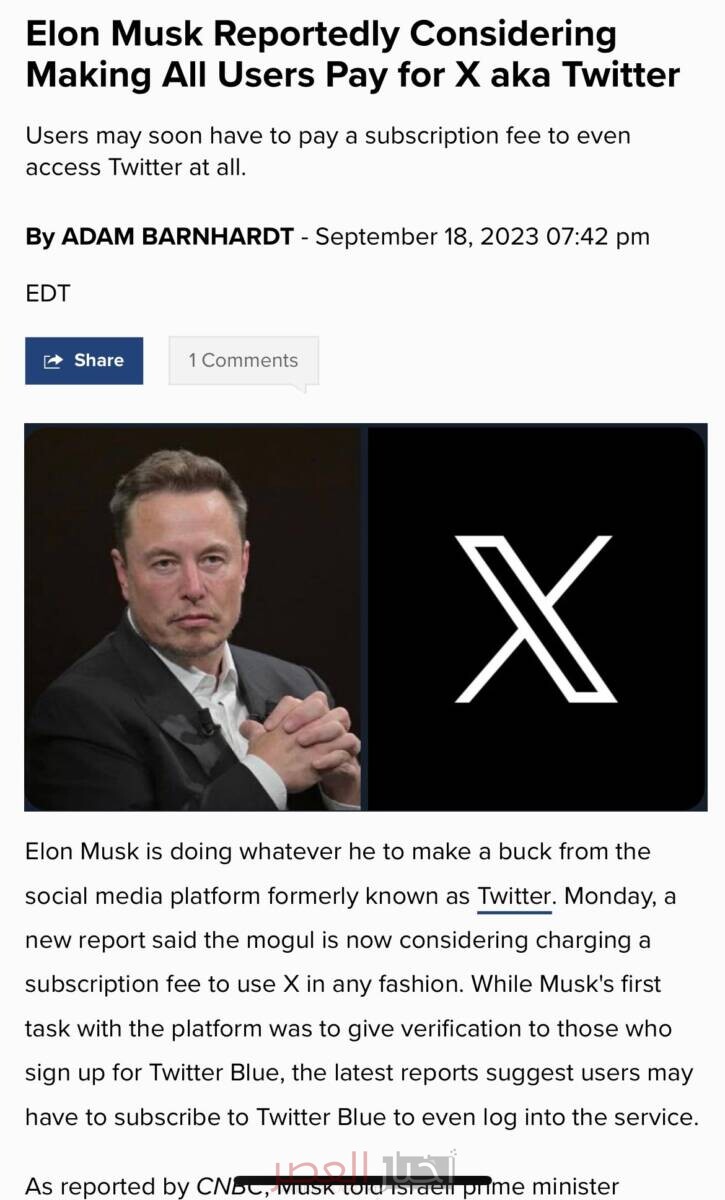725x1200 pixels.
Task: Click the subscription fee subheading text
Action: pos(327,151)
